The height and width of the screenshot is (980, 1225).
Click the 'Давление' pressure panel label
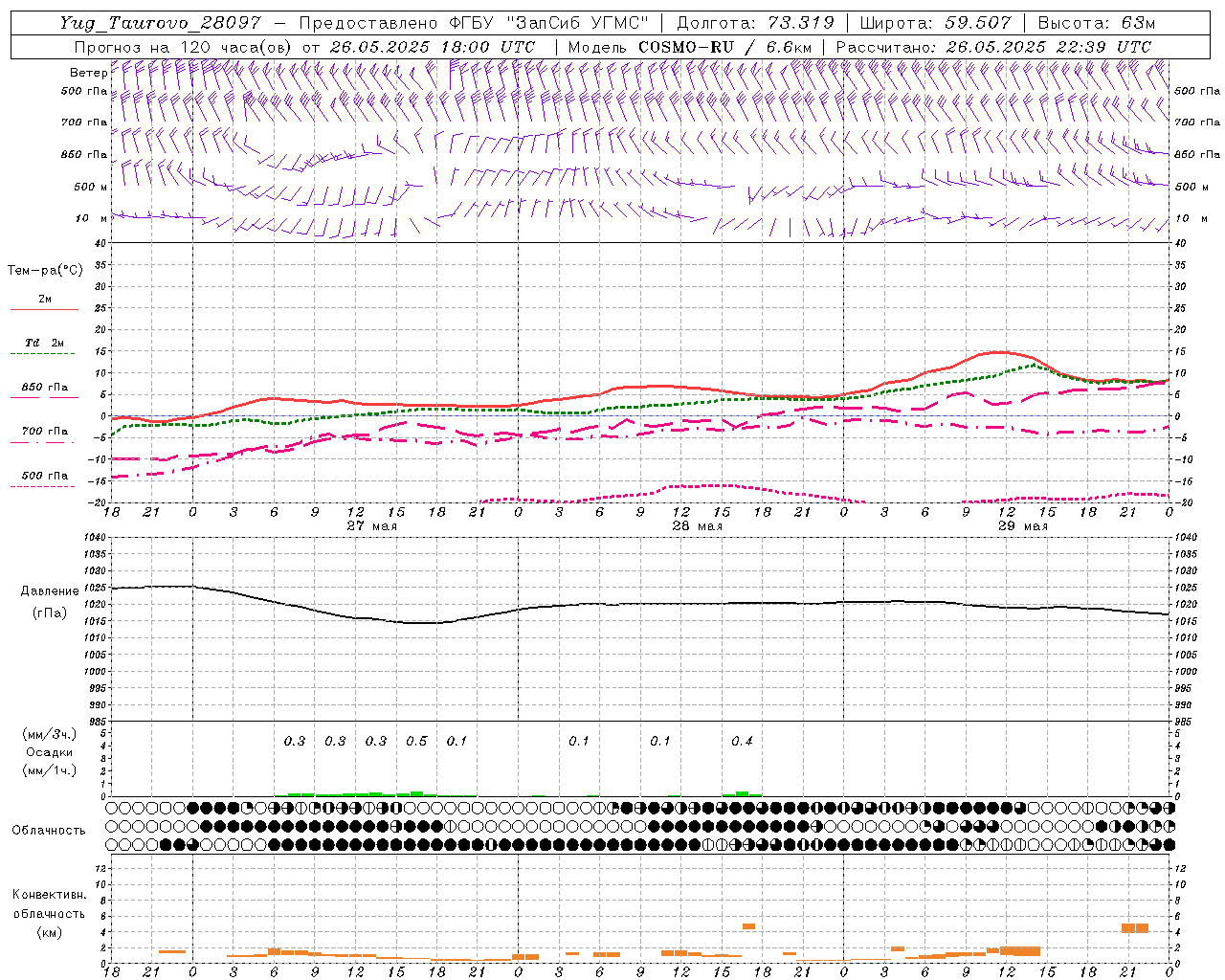[x=50, y=591]
